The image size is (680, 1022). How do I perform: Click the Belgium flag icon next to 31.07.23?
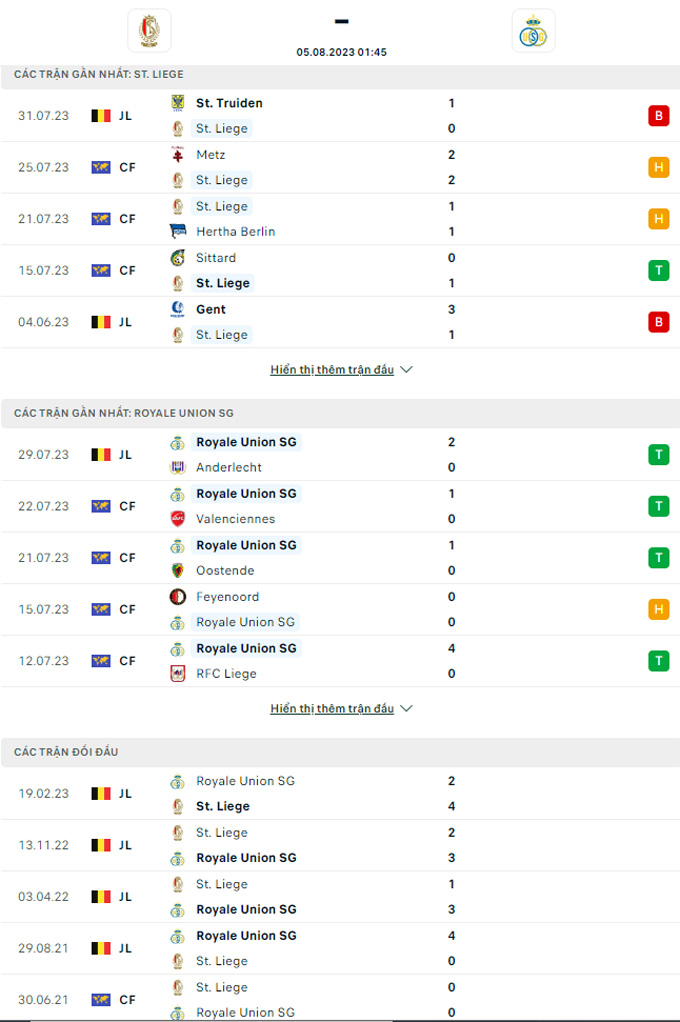pos(99,115)
